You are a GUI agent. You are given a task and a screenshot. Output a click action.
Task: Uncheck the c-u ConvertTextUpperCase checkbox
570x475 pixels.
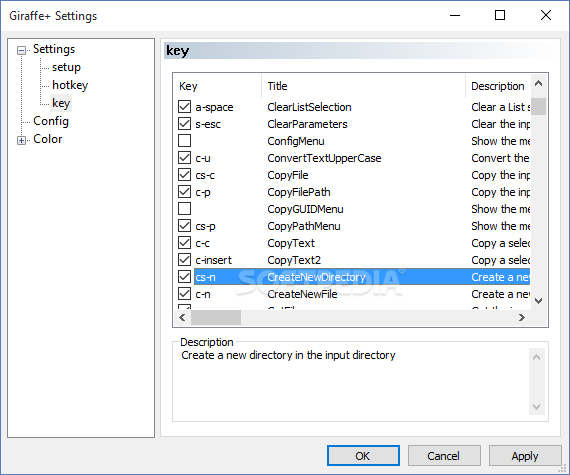tap(184, 158)
